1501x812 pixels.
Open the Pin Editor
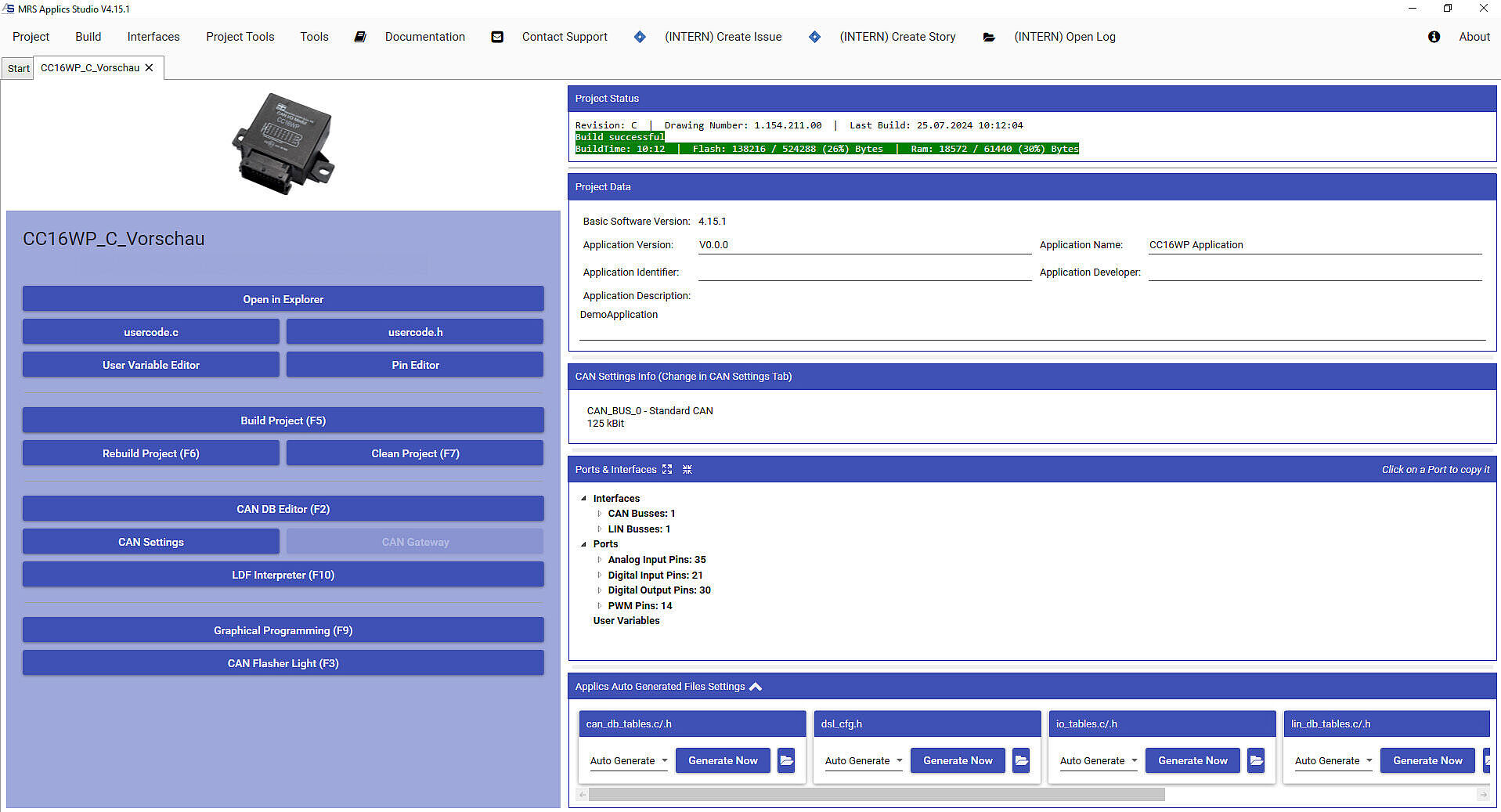coord(415,365)
